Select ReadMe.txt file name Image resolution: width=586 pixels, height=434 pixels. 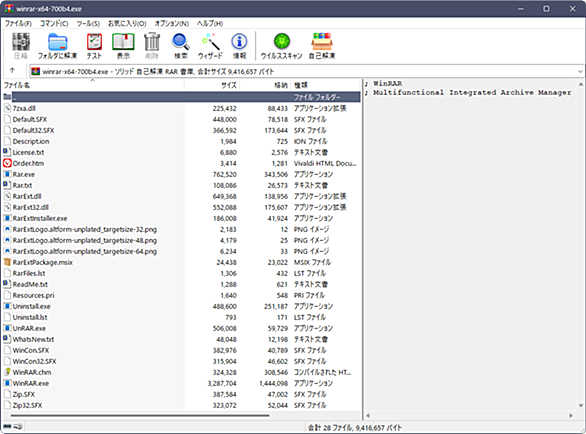30,284
